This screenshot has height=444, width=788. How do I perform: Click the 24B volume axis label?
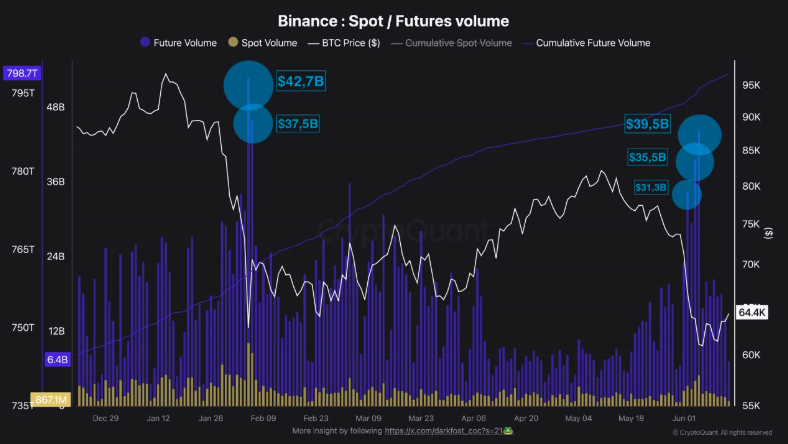coord(56,256)
